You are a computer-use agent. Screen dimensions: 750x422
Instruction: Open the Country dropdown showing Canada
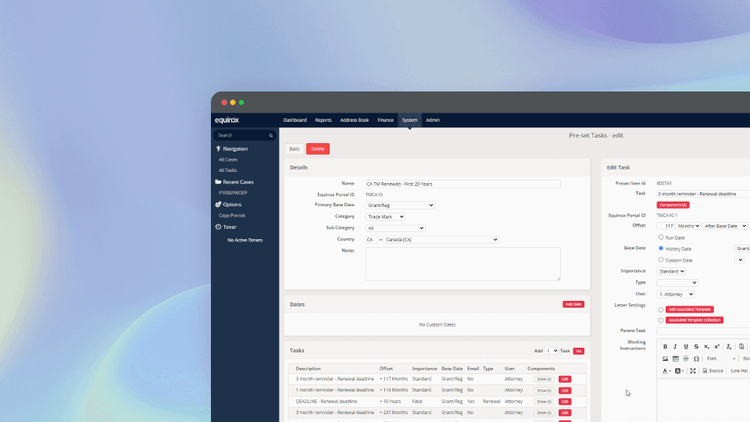441,240
